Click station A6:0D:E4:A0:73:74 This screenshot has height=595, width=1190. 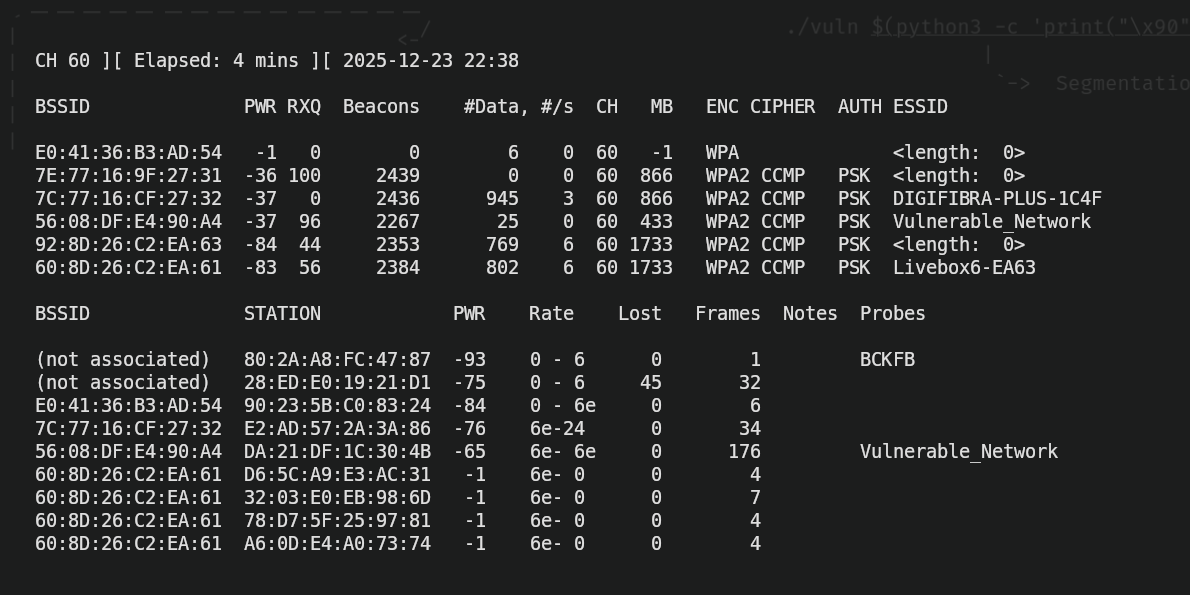point(337,544)
